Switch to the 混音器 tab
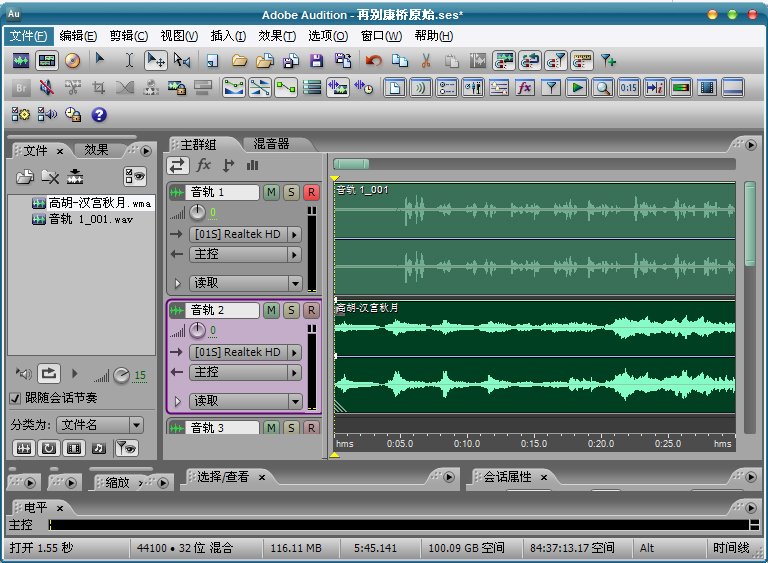The width and height of the screenshot is (768, 563). tap(271, 144)
